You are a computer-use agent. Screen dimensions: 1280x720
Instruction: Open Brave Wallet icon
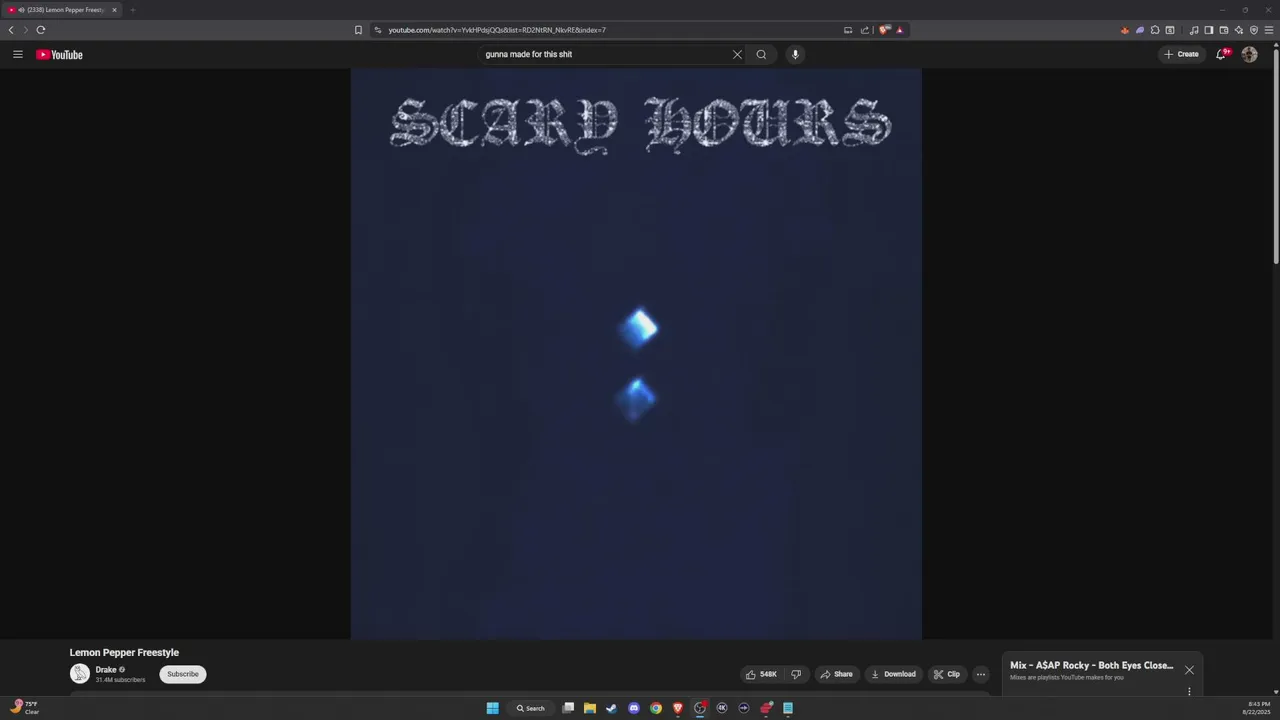(1224, 30)
